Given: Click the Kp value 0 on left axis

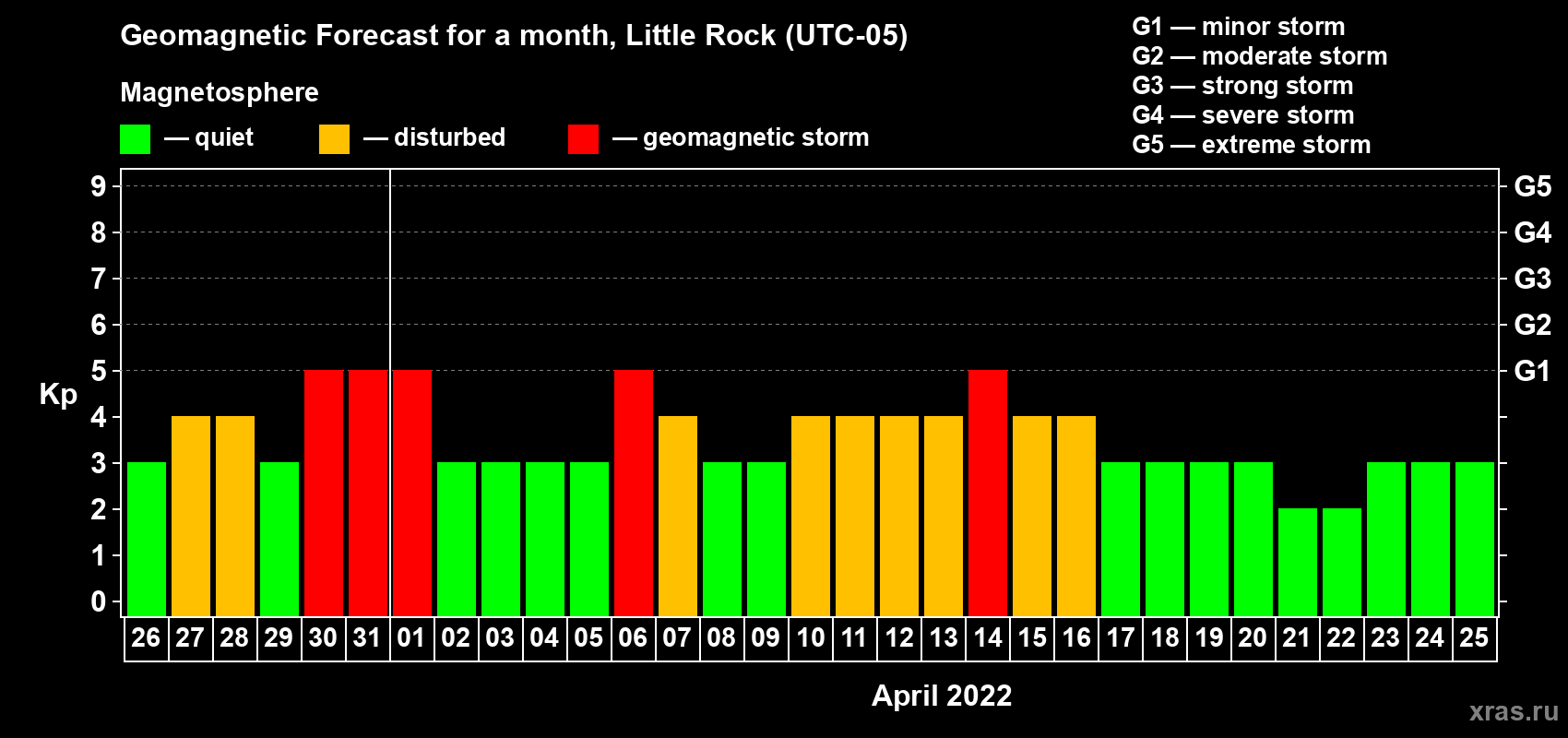Looking at the screenshot, I should [x=99, y=601].
